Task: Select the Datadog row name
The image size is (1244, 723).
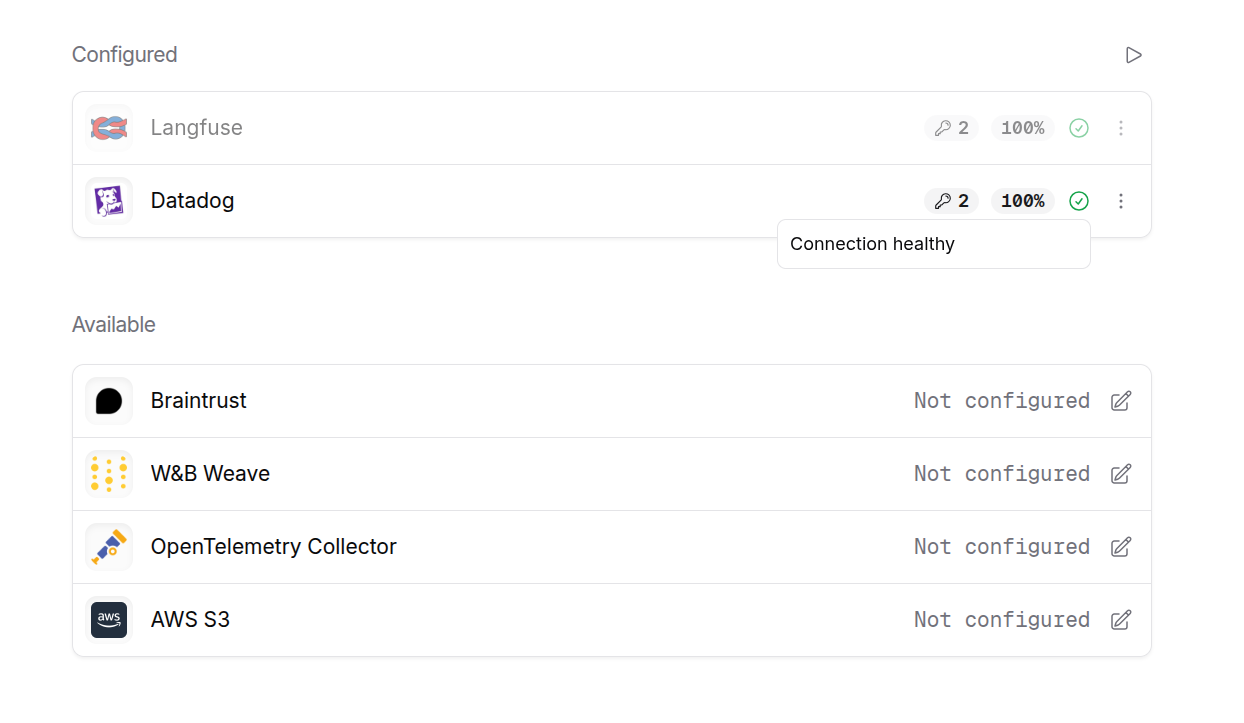Action: tap(192, 201)
